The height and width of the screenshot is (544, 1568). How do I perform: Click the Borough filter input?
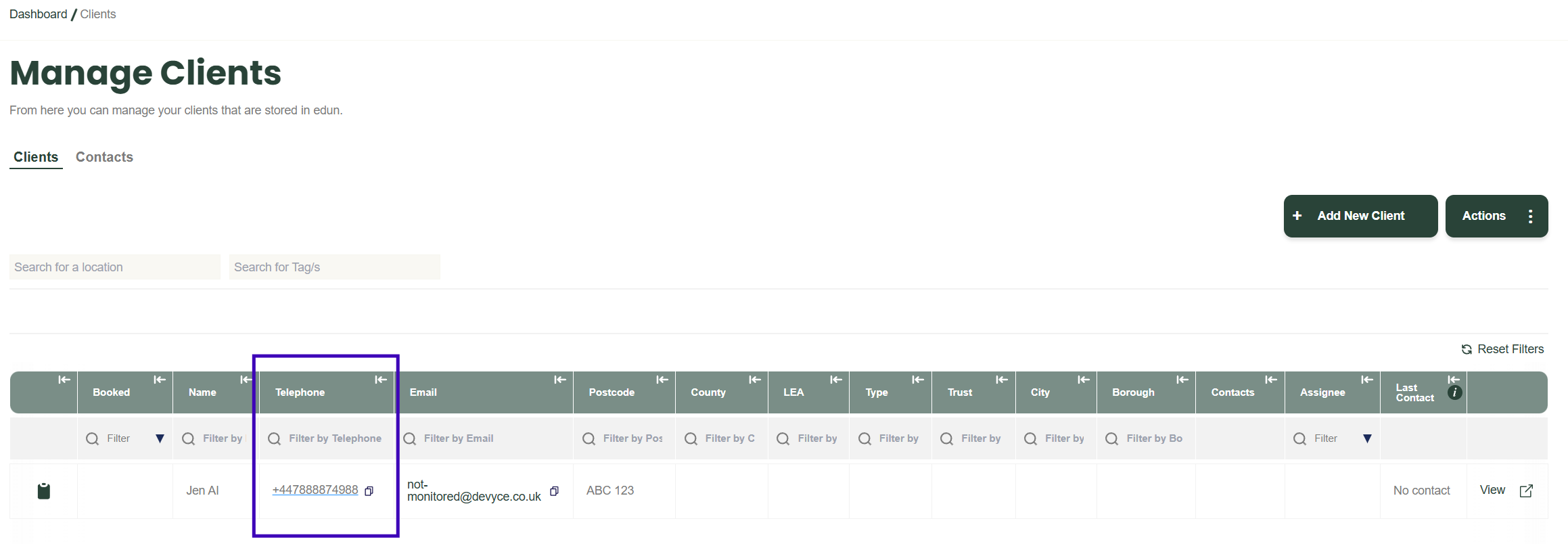(x=1155, y=438)
